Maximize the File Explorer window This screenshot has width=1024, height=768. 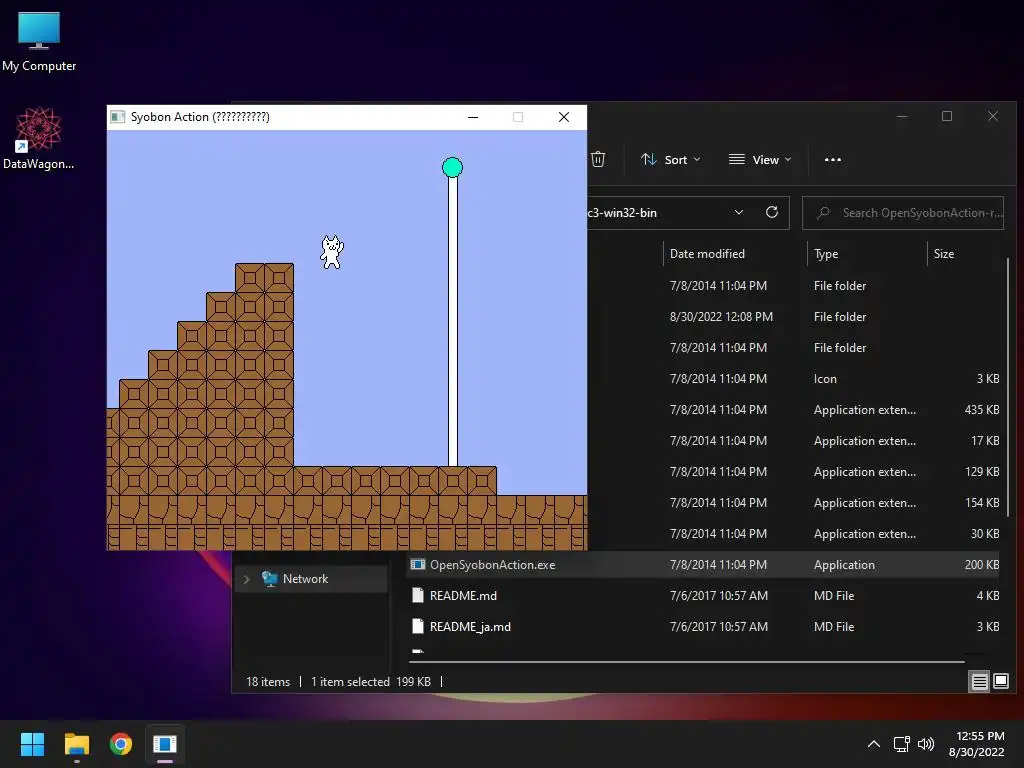point(946,116)
